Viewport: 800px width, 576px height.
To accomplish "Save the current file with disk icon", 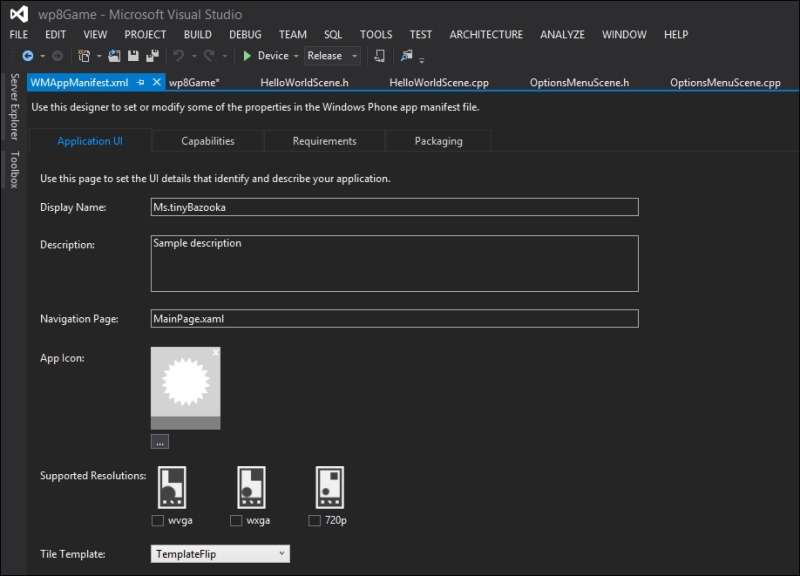I will [x=133, y=56].
